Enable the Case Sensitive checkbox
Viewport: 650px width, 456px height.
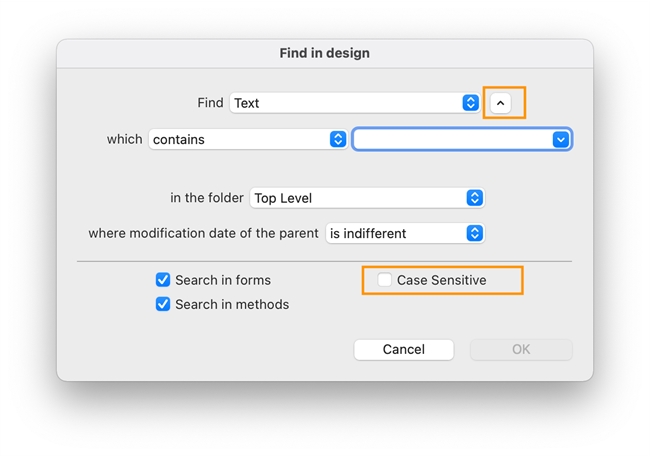[x=385, y=280]
